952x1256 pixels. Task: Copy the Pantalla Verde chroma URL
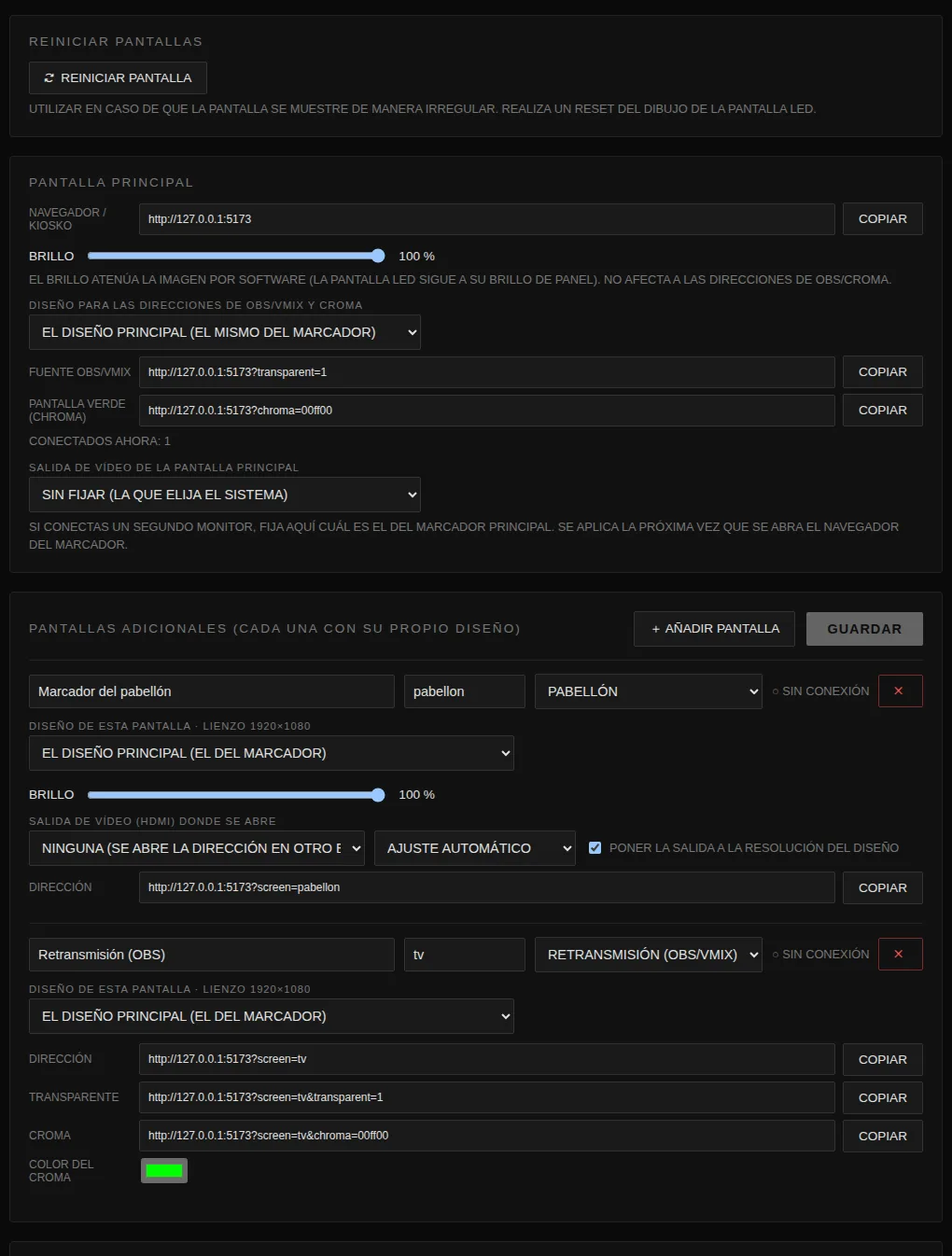(x=882, y=411)
